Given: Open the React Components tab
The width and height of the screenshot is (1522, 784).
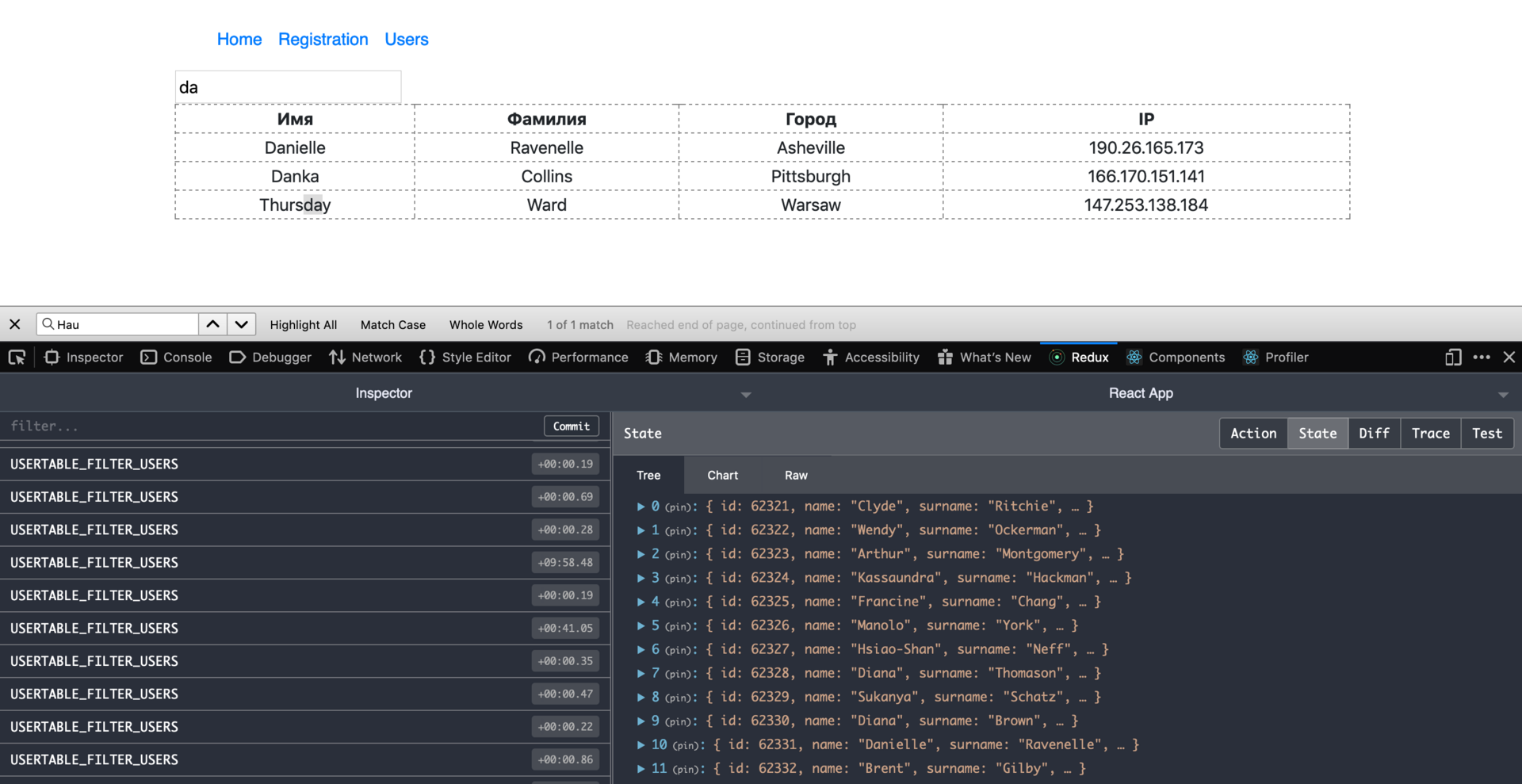Looking at the screenshot, I should click(1176, 358).
